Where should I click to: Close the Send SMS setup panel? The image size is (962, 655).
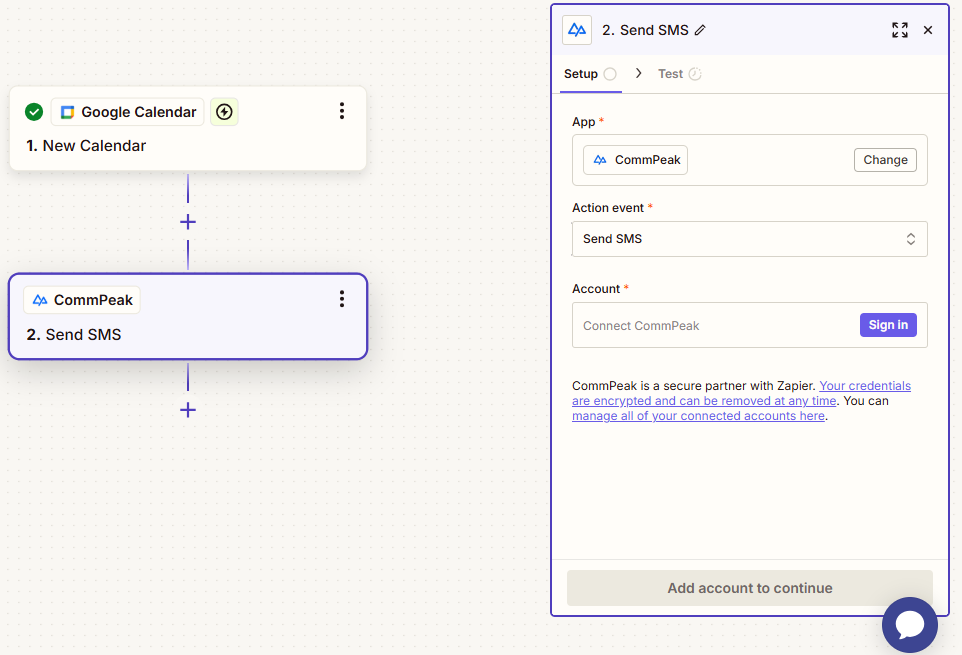[928, 30]
